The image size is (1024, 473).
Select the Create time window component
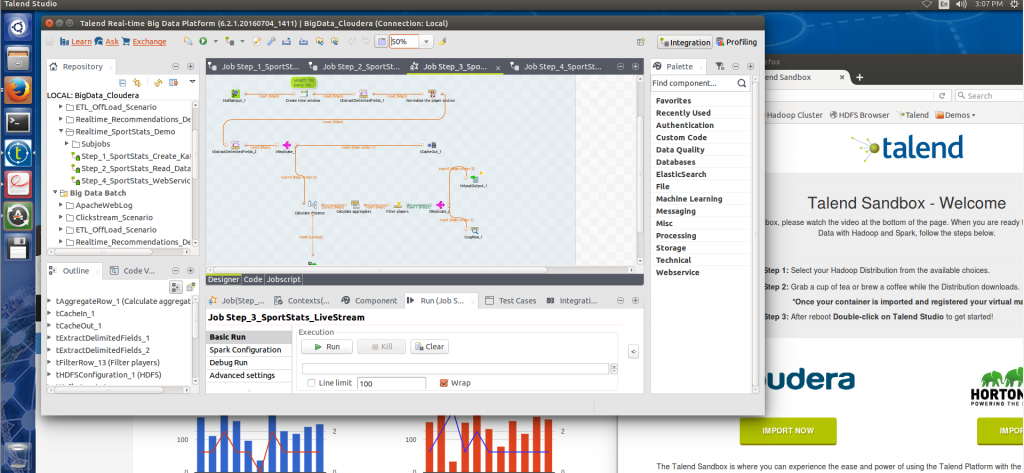click(304, 93)
